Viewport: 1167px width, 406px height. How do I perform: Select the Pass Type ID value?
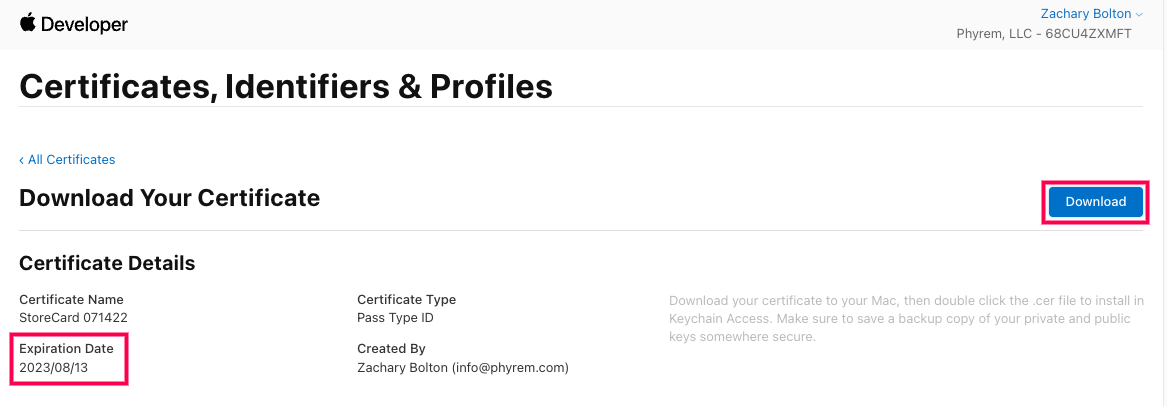click(x=395, y=318)
